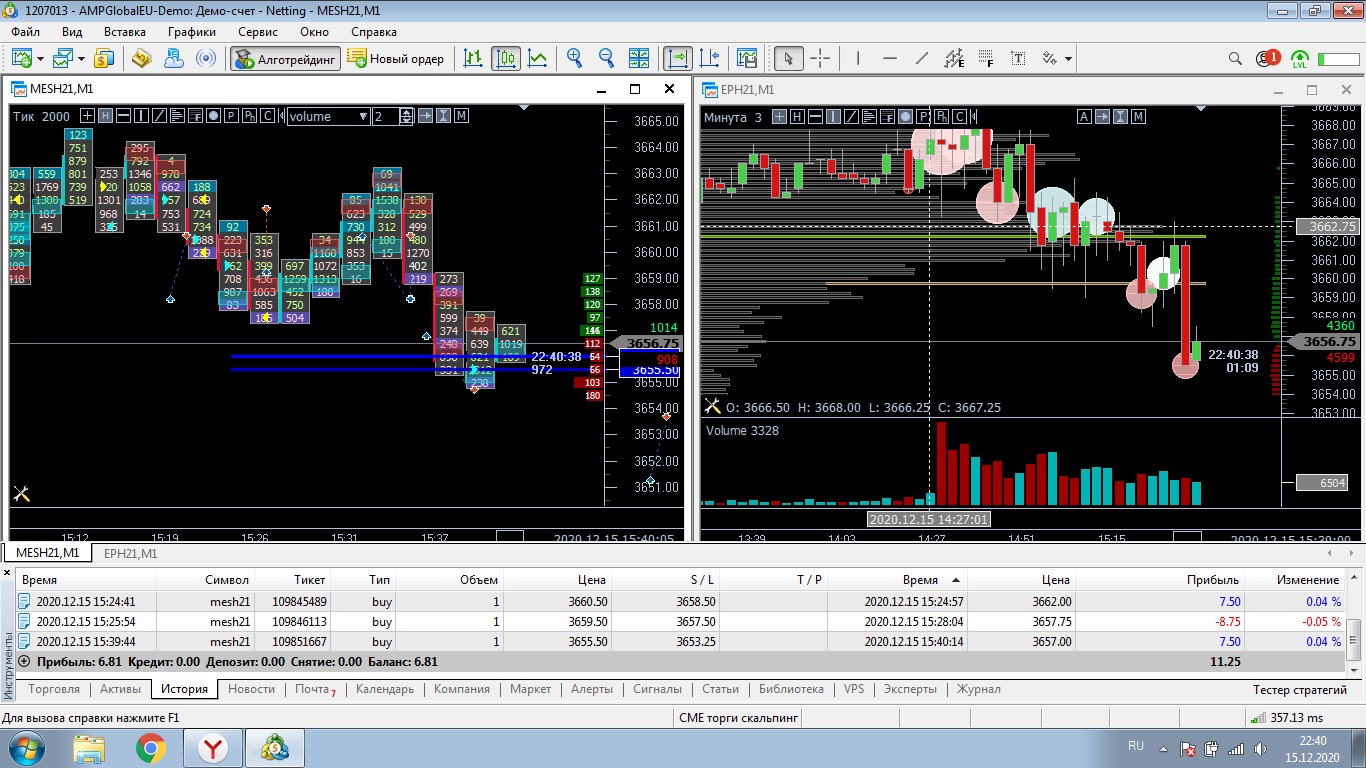The width and height of the screenshot is (1366, 768).
Task: Select history row with ticket 109846113
Action: (680, 621)
